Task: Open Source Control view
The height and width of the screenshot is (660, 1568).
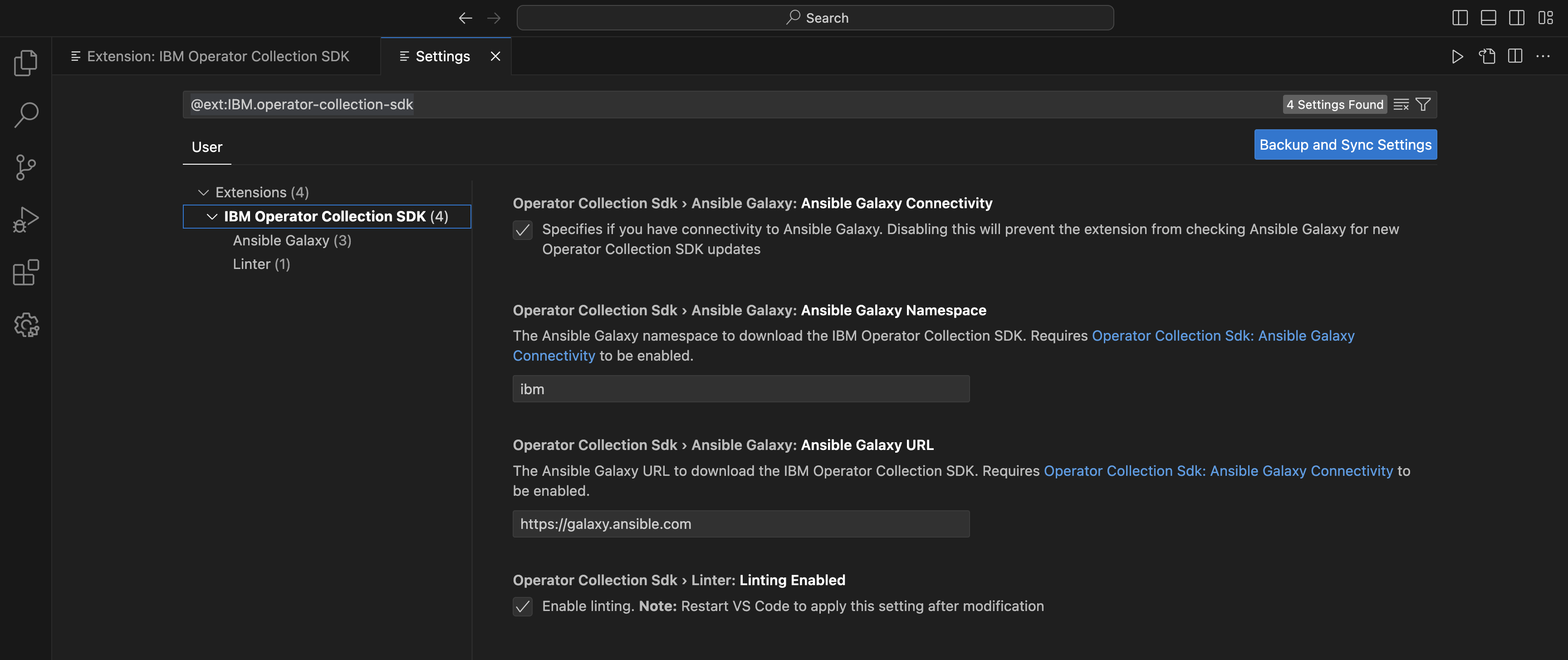Action: click(25, 167)
